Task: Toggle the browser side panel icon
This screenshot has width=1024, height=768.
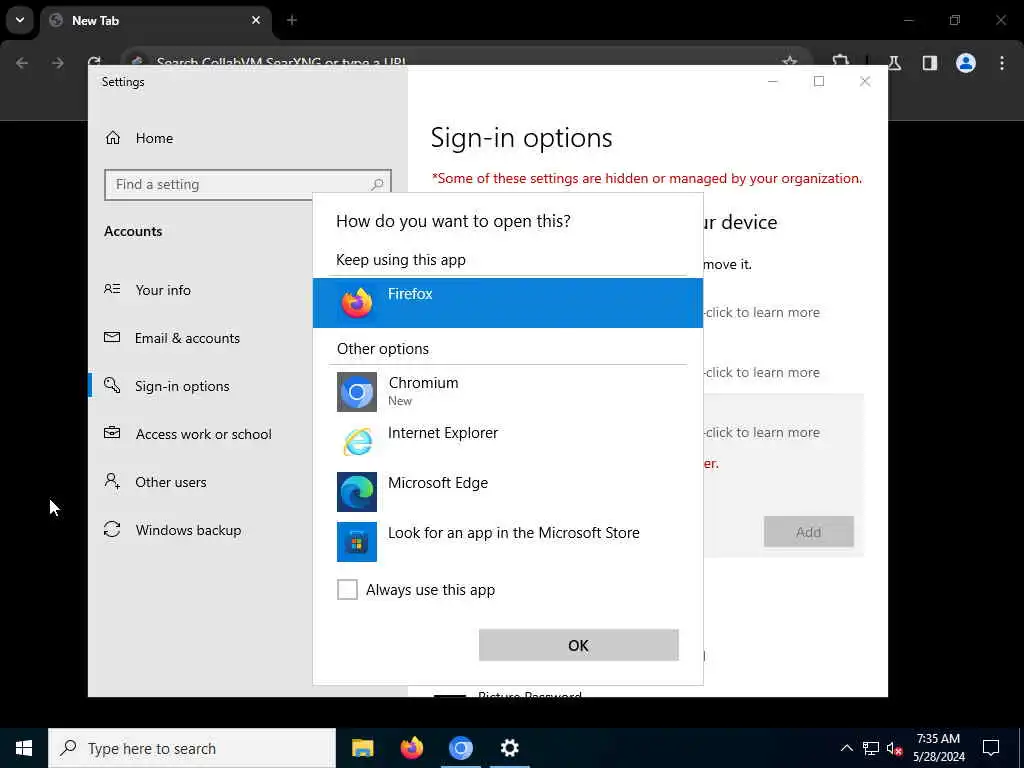Action: tap(930, 63)
